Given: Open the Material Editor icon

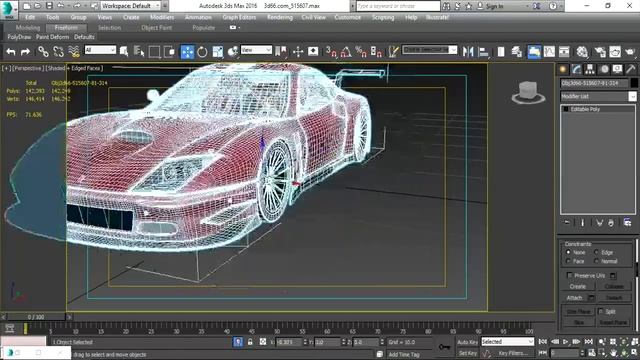Looking at the screenshot, I should point(582,51).
